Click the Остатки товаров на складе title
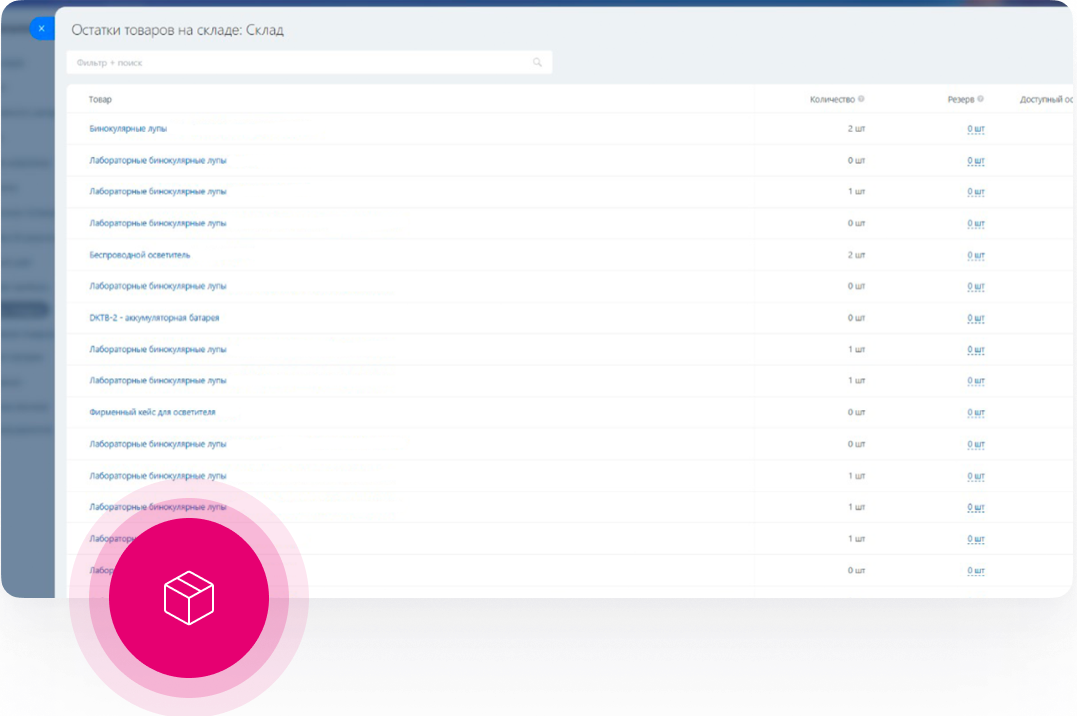Screen dimensions: 1077x716 coord(177,30)
